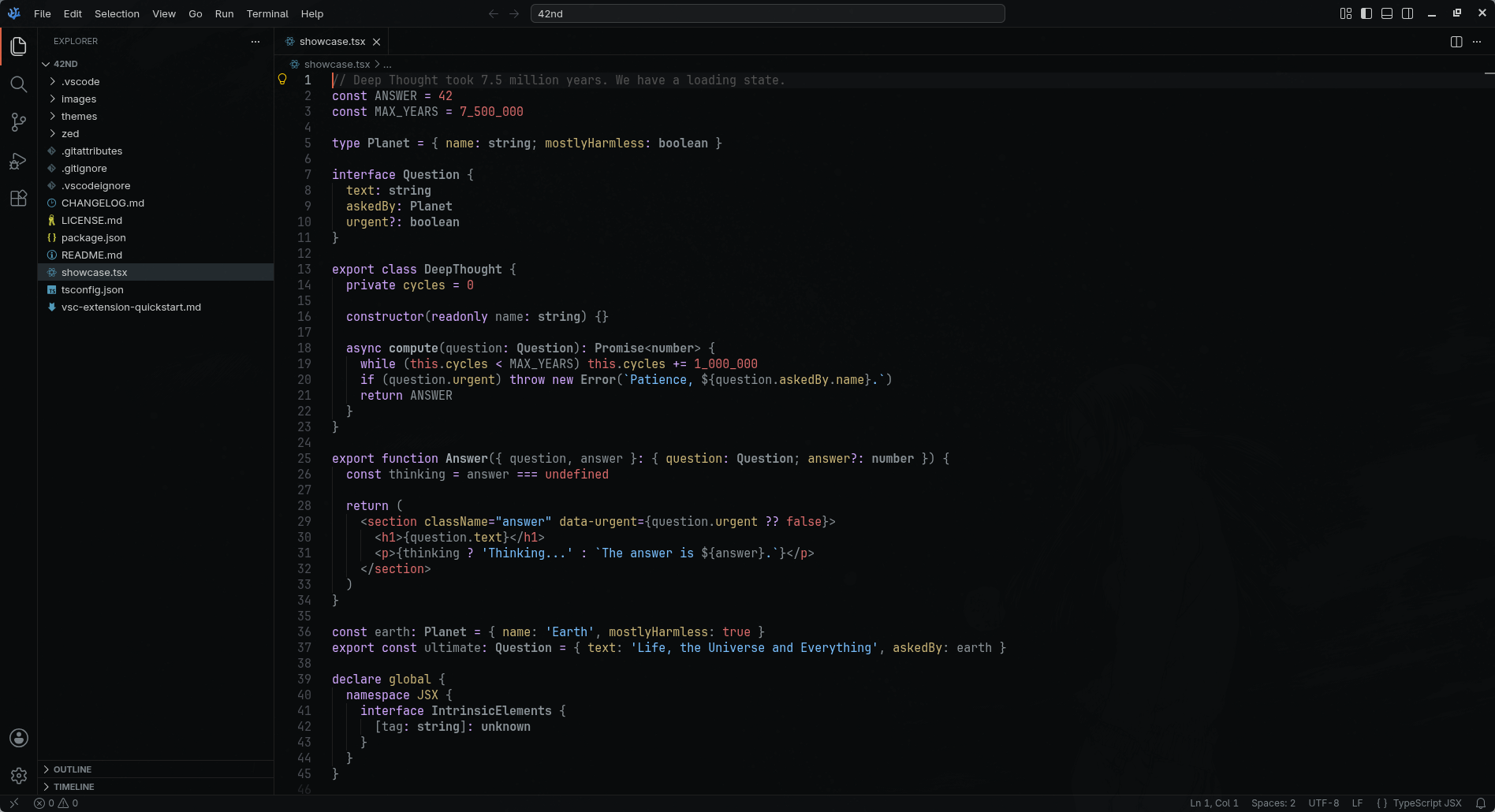Open package.json in the explorer
This screenshot has height=812, width=1495.
tap(155, 237)
